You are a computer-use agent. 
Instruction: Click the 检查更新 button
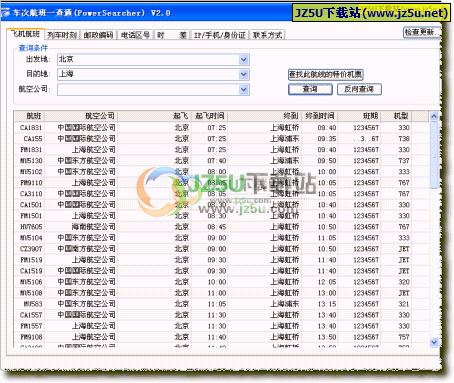tap(422, 32)
